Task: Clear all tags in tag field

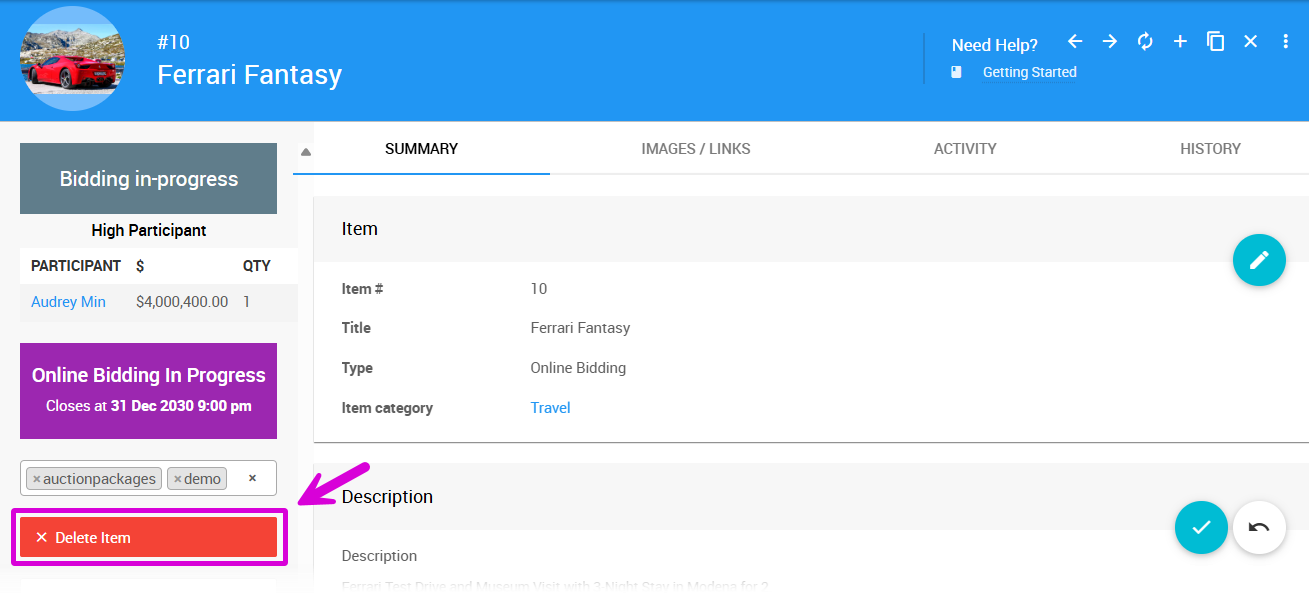Action: [252, 478]
